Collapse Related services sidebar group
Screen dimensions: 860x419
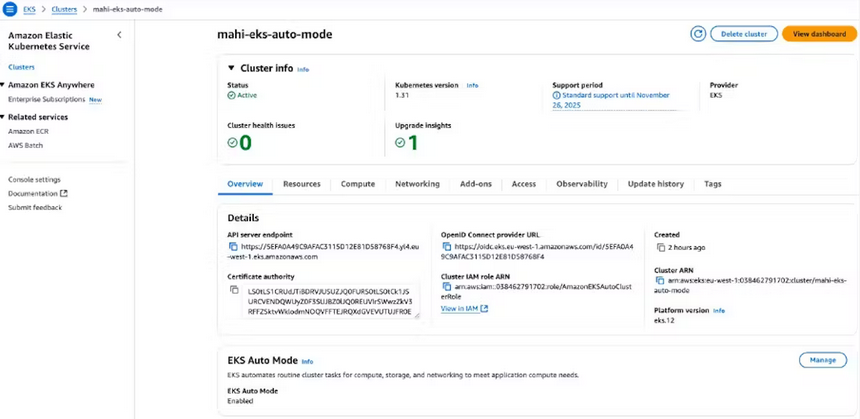[3, 117]
